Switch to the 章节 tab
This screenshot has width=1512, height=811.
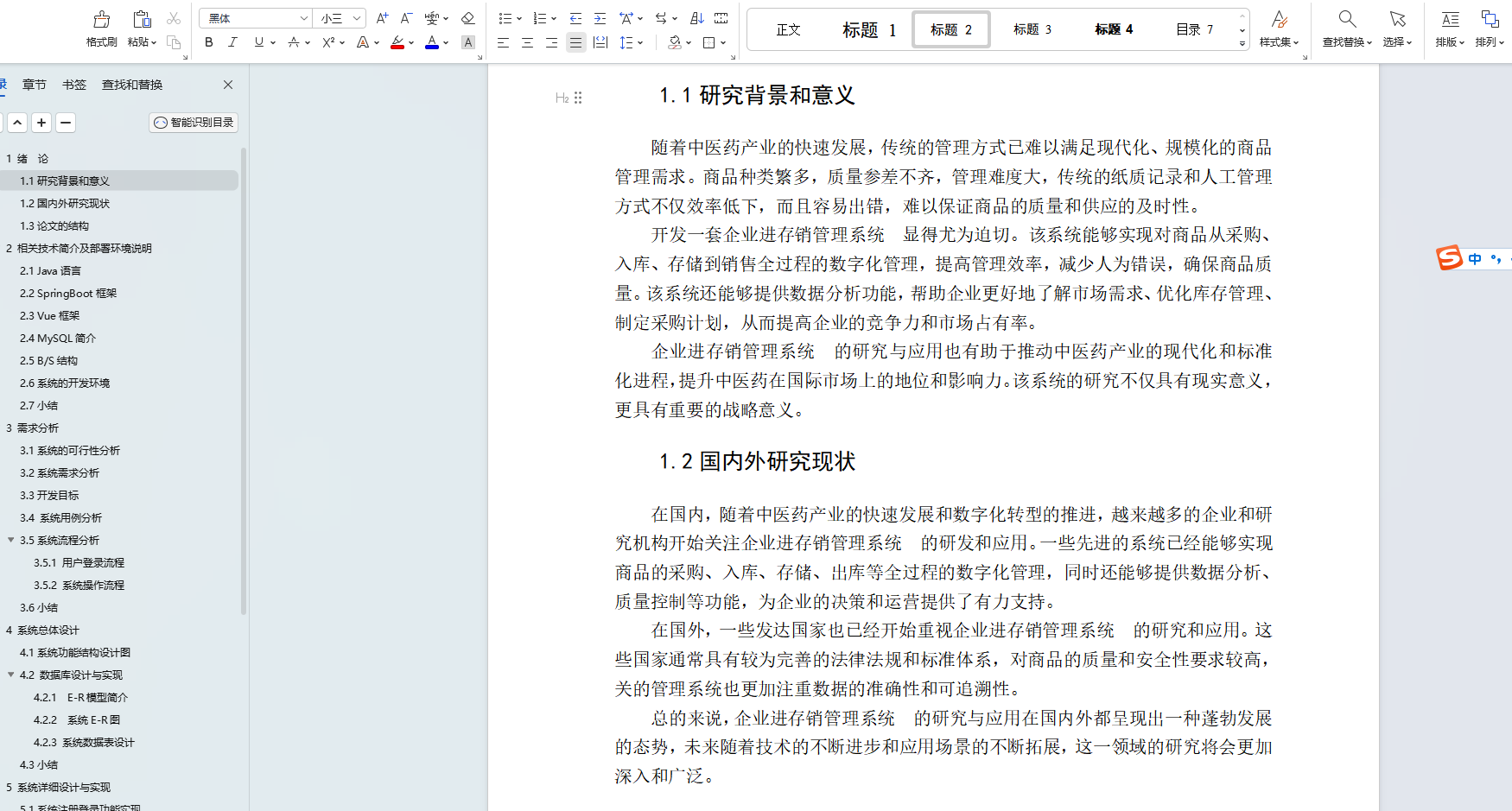35,85
